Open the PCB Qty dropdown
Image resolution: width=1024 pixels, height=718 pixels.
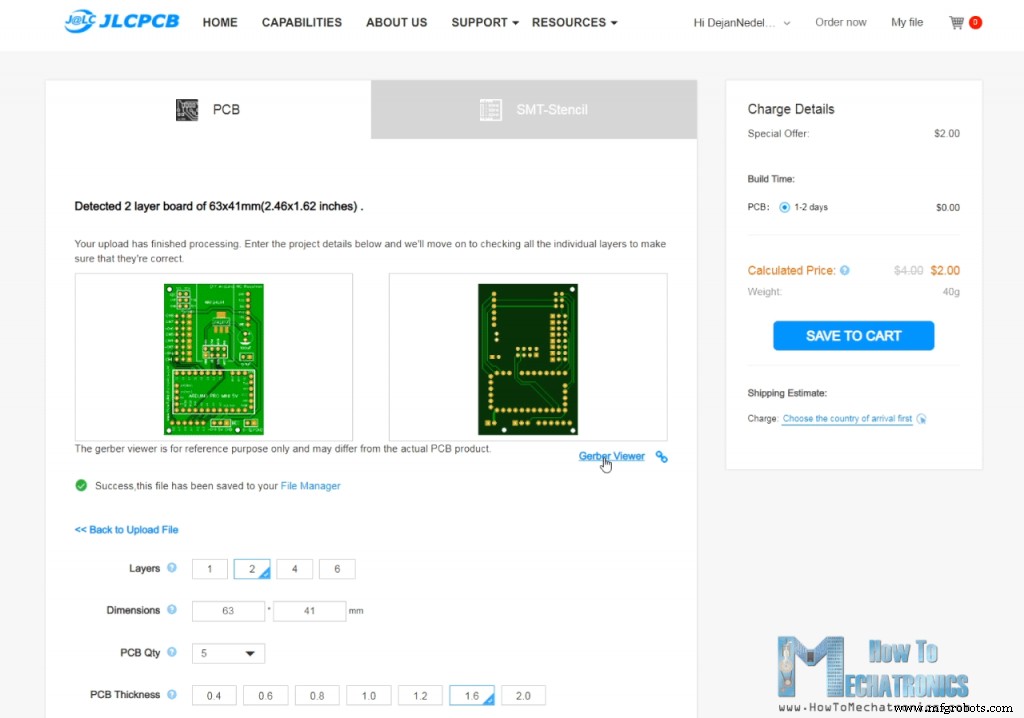(x=228, y=653)
